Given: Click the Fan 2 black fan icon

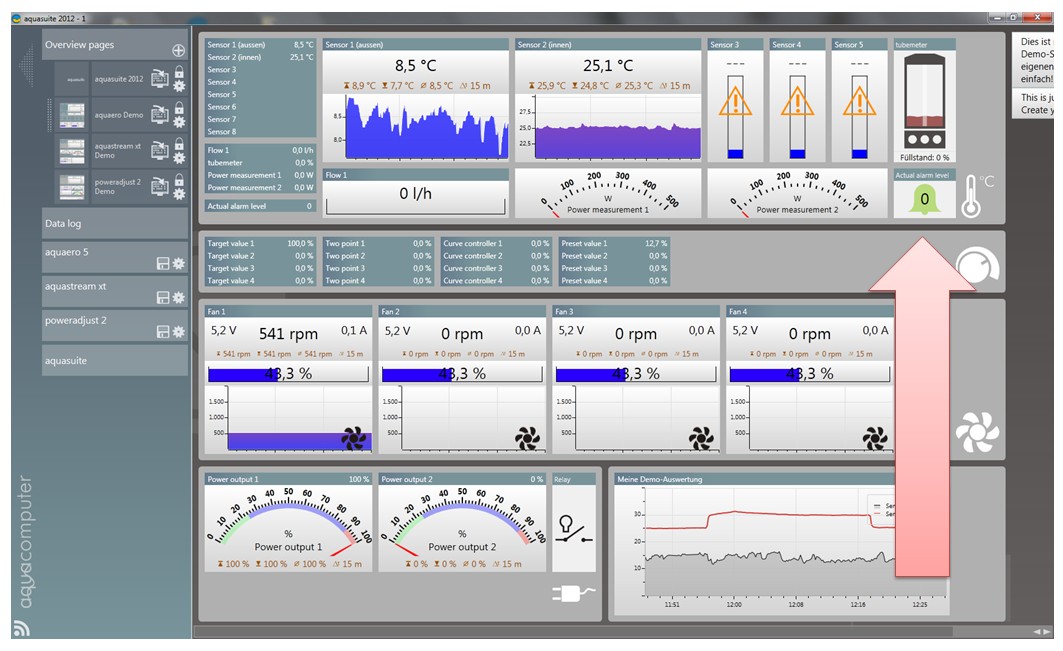Looking at the screenshot, I should coord(527,438).
